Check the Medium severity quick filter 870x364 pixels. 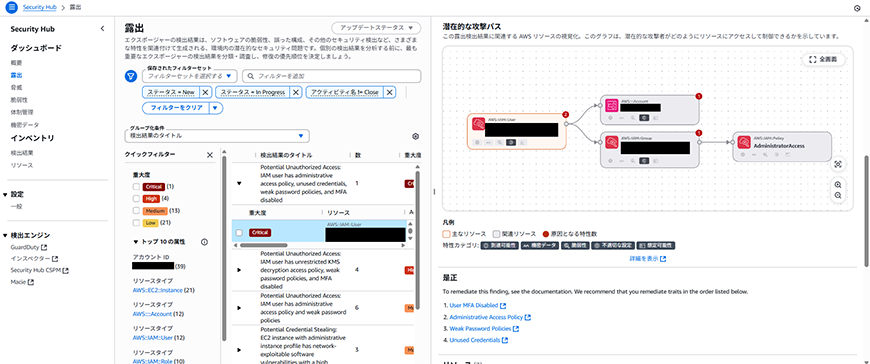pos(136,211)
